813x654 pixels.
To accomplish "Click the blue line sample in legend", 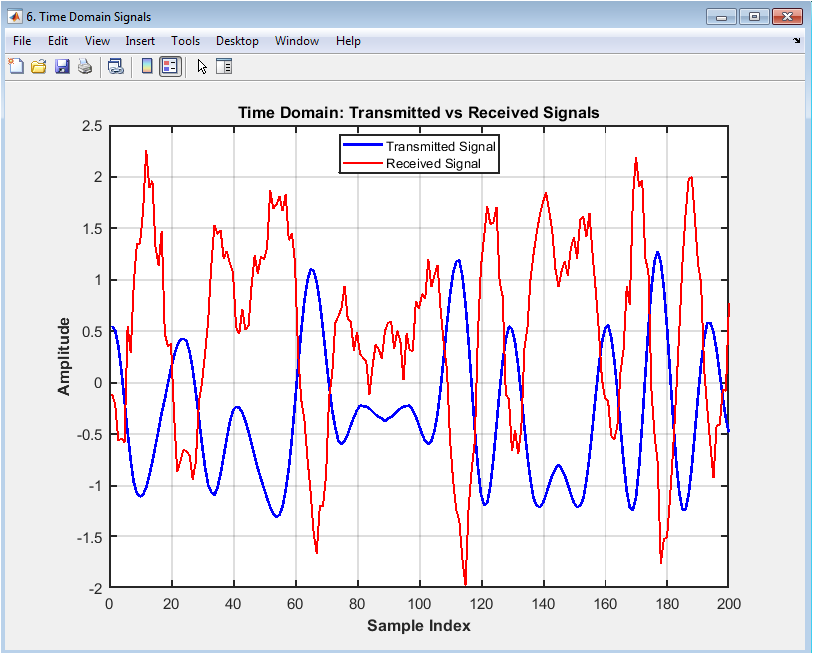I will click(363, 147).
